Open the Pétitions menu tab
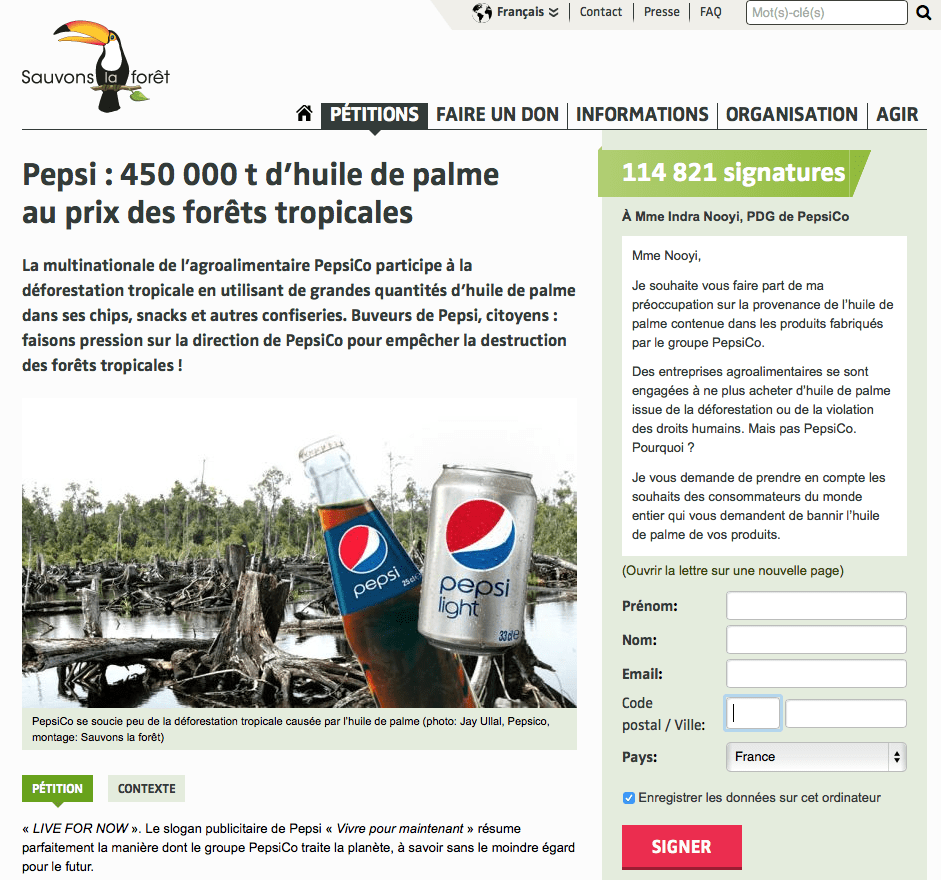Screen dimensions: 941x880 click(374, 114)
